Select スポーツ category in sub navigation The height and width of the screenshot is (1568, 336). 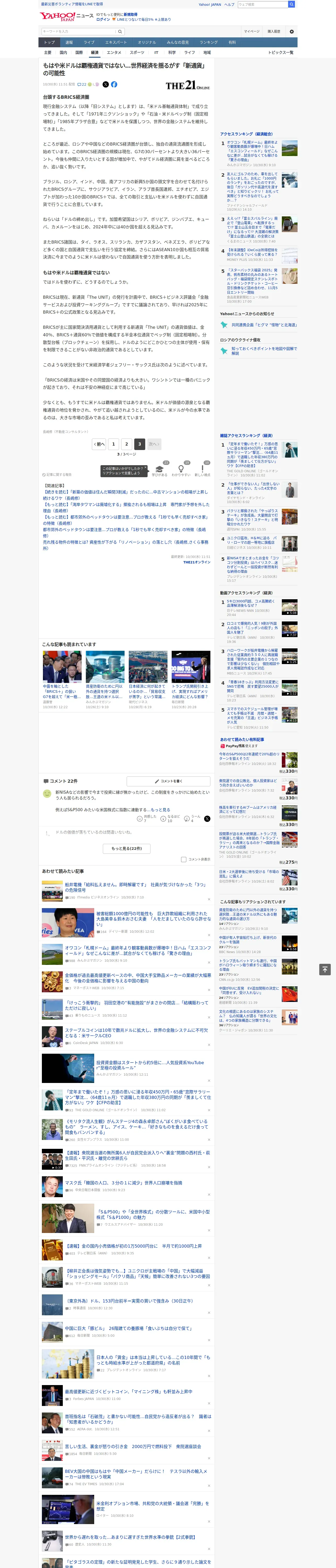137,53
